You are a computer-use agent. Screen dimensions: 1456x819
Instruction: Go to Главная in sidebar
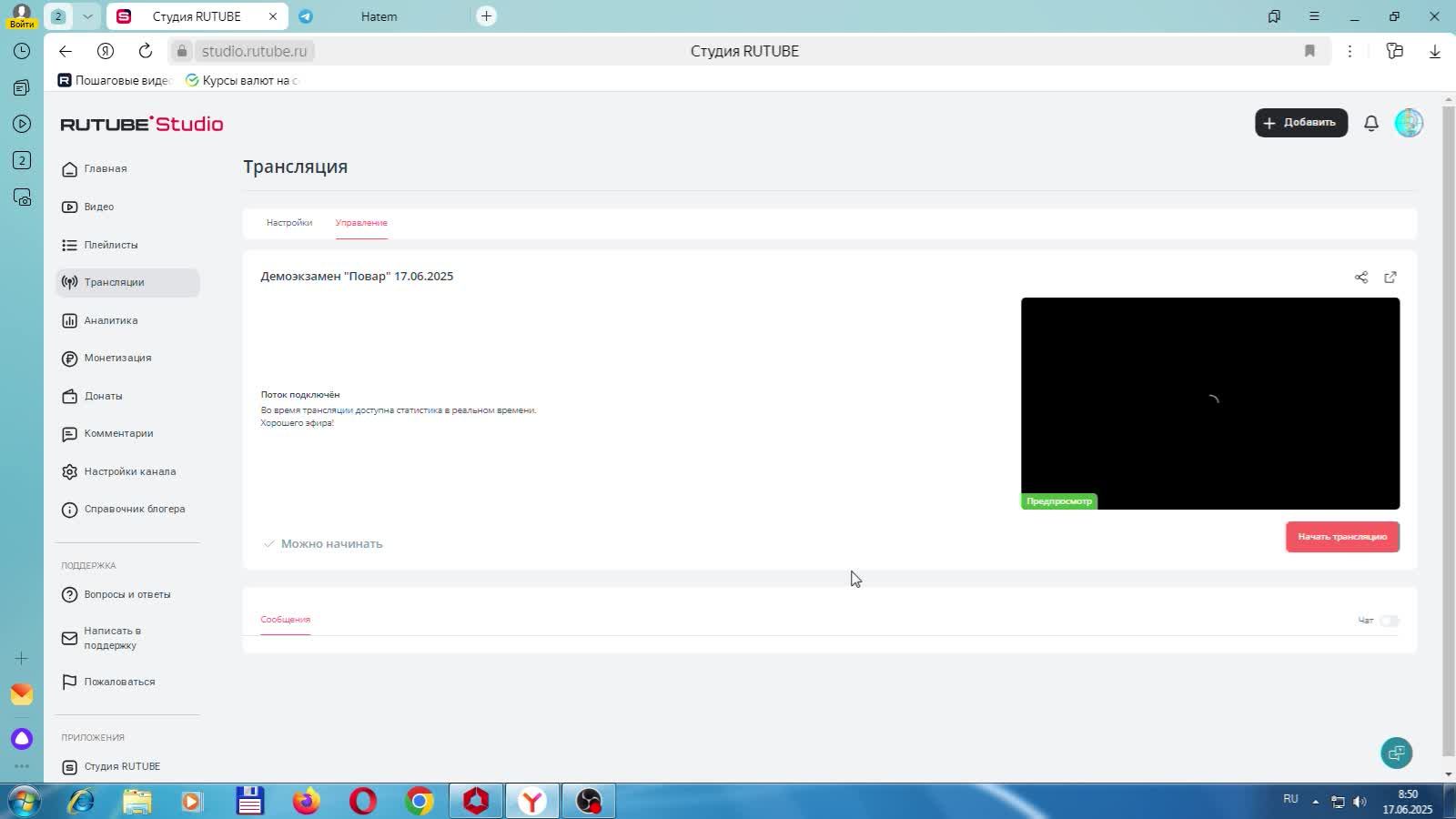(127, 169)
